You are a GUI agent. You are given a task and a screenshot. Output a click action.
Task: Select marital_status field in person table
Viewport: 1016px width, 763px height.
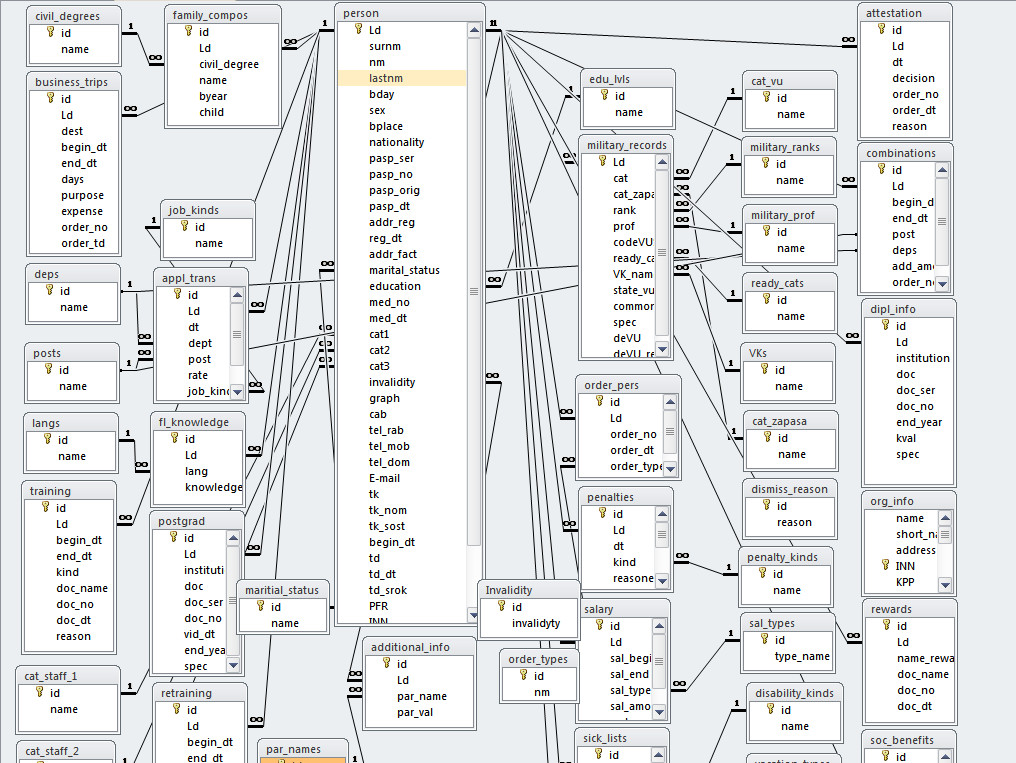(402, 271)
